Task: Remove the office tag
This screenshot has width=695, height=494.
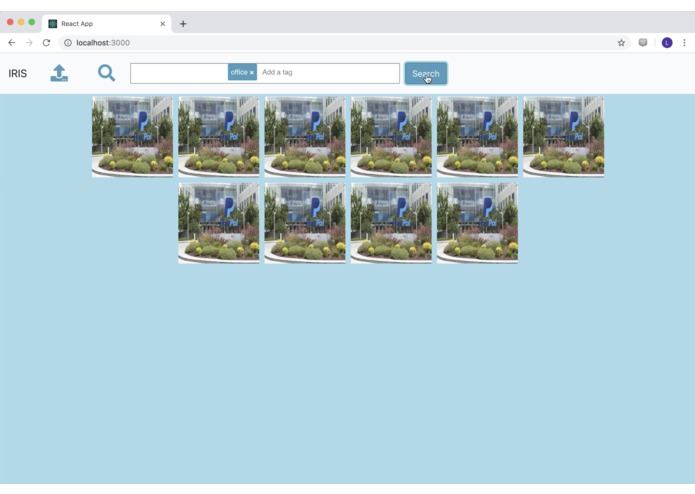Action: [x=252, y=73]
